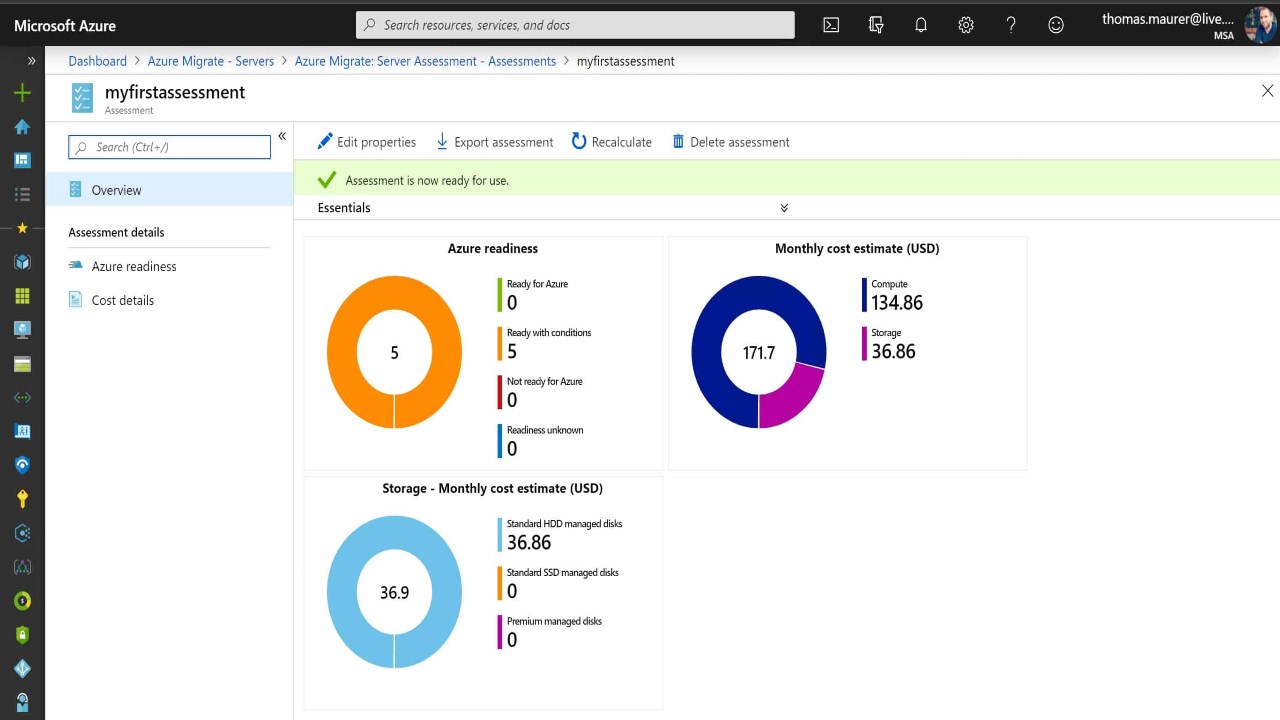Screen dimensions: 1280x720
Task: Open the hexagon cluster sidebar icon
Action: 22,533
